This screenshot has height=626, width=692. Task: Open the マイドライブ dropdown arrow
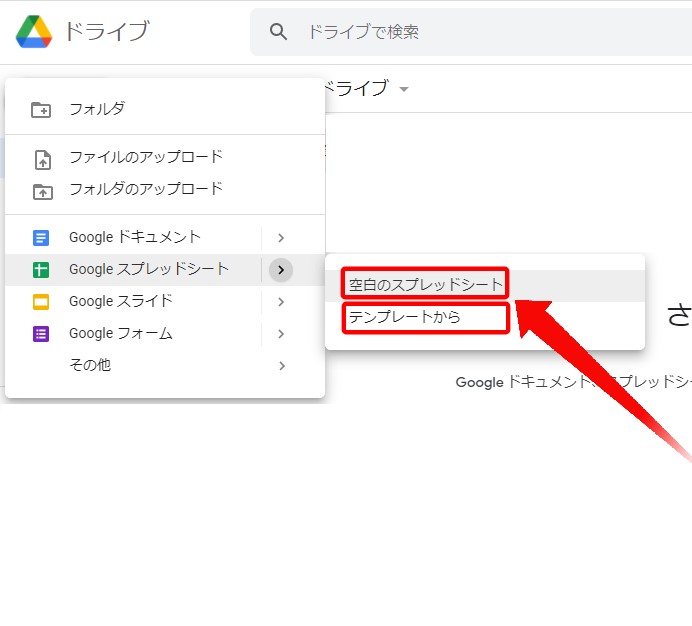click(403, 89)
